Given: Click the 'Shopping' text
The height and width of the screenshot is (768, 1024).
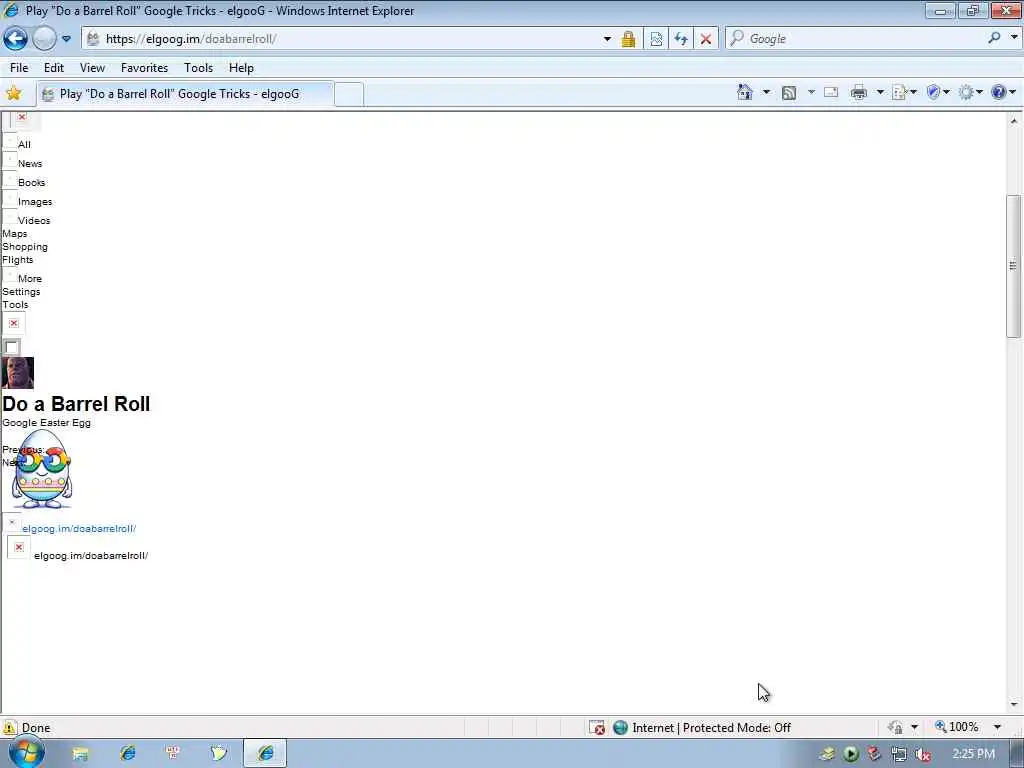Looking at the screenshot, I should 25,247.
